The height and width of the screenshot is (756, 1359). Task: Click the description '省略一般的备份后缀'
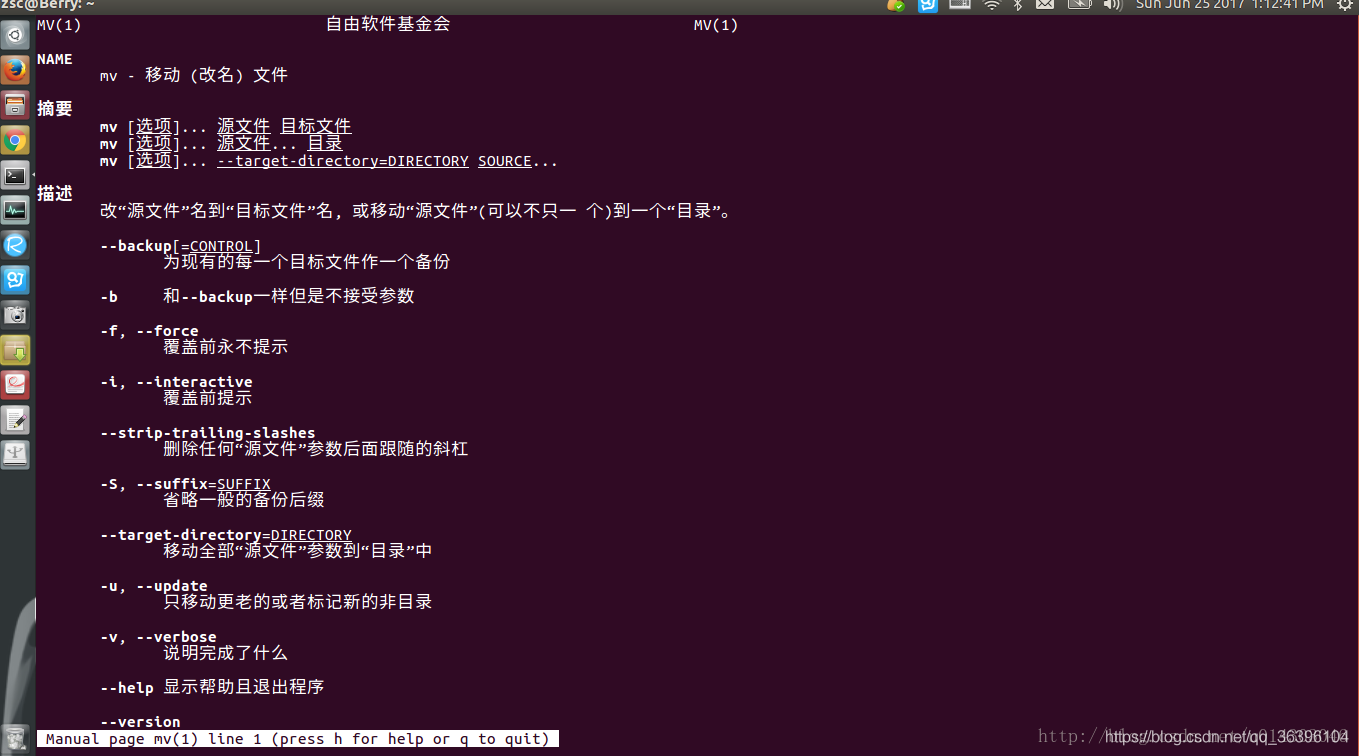(x=244, y=499)
